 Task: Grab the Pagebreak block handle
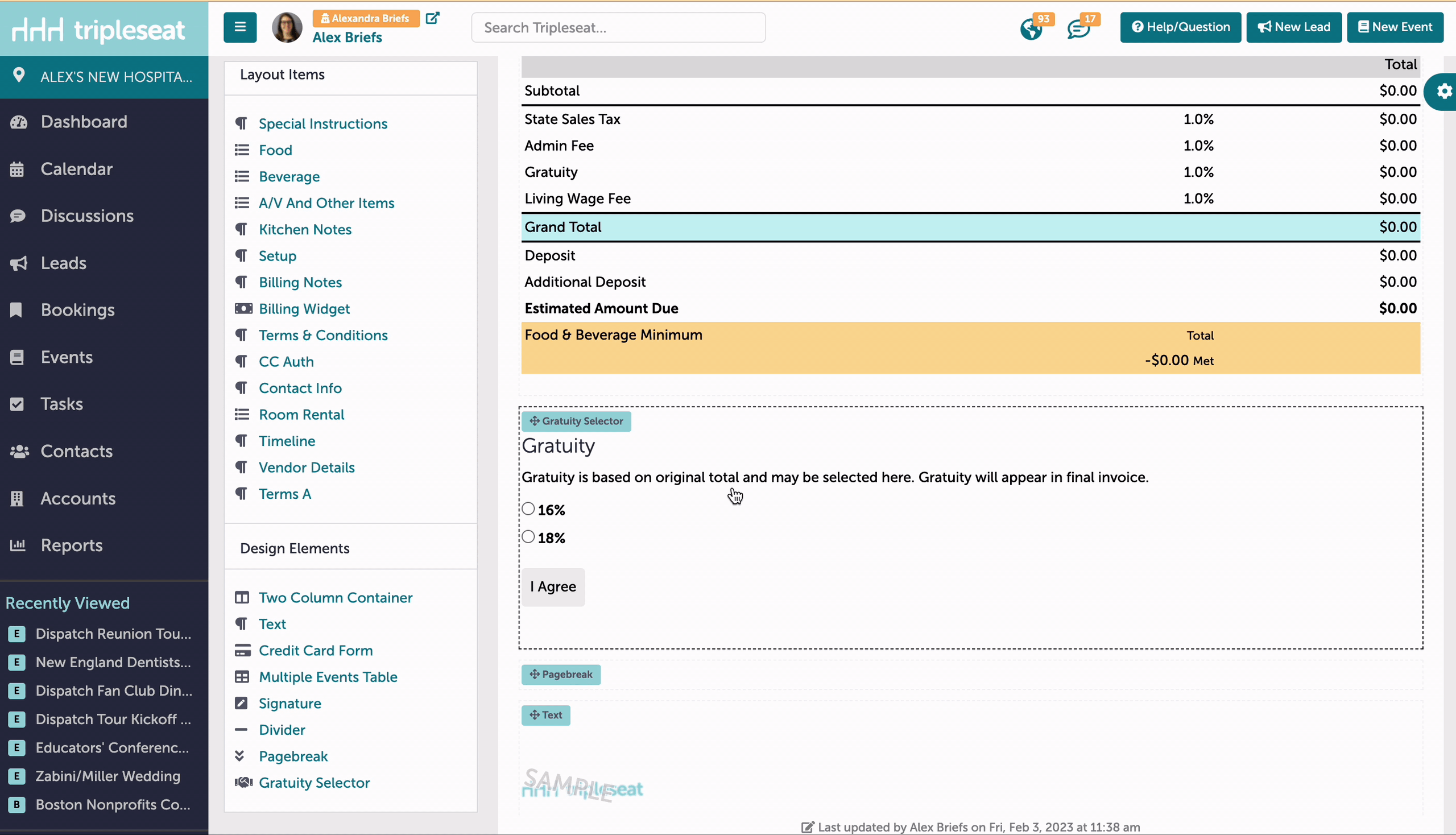tap(560, 675)
